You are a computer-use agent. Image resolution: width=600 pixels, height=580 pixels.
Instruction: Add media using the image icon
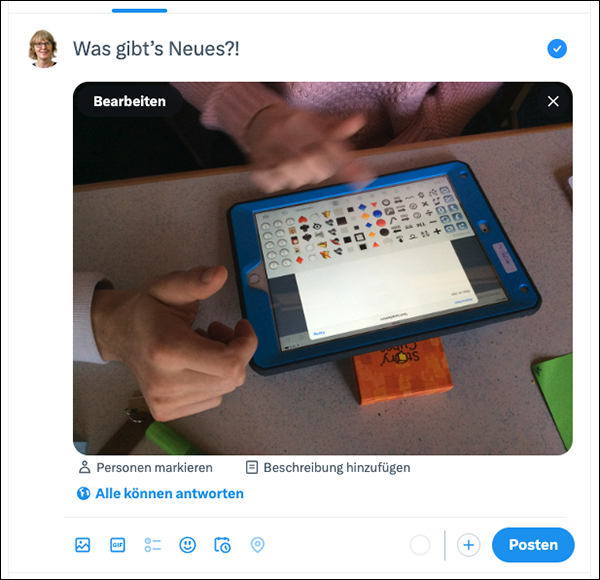[83, 545]
